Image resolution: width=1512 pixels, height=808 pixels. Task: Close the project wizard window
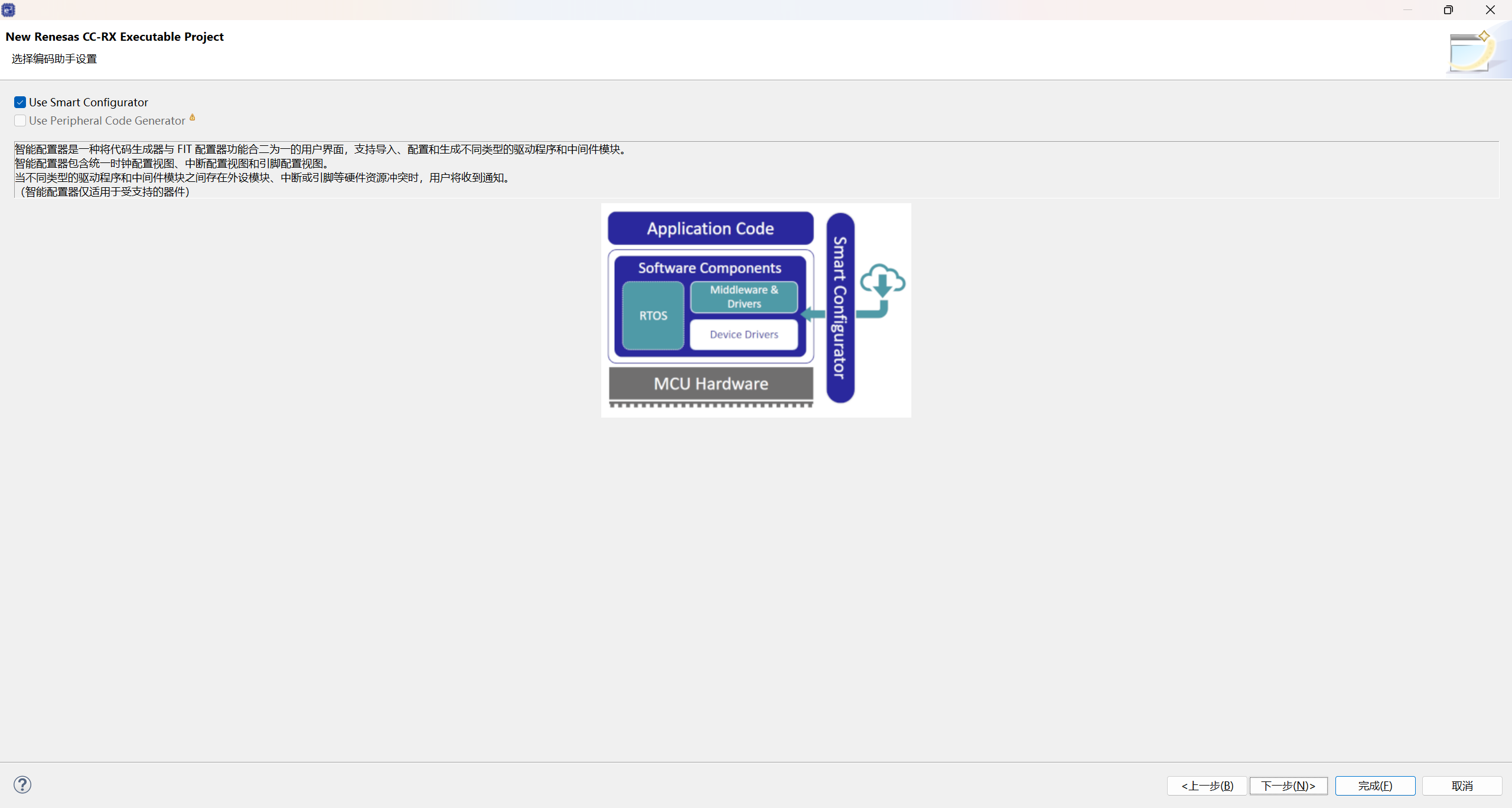coord(1490,9)
